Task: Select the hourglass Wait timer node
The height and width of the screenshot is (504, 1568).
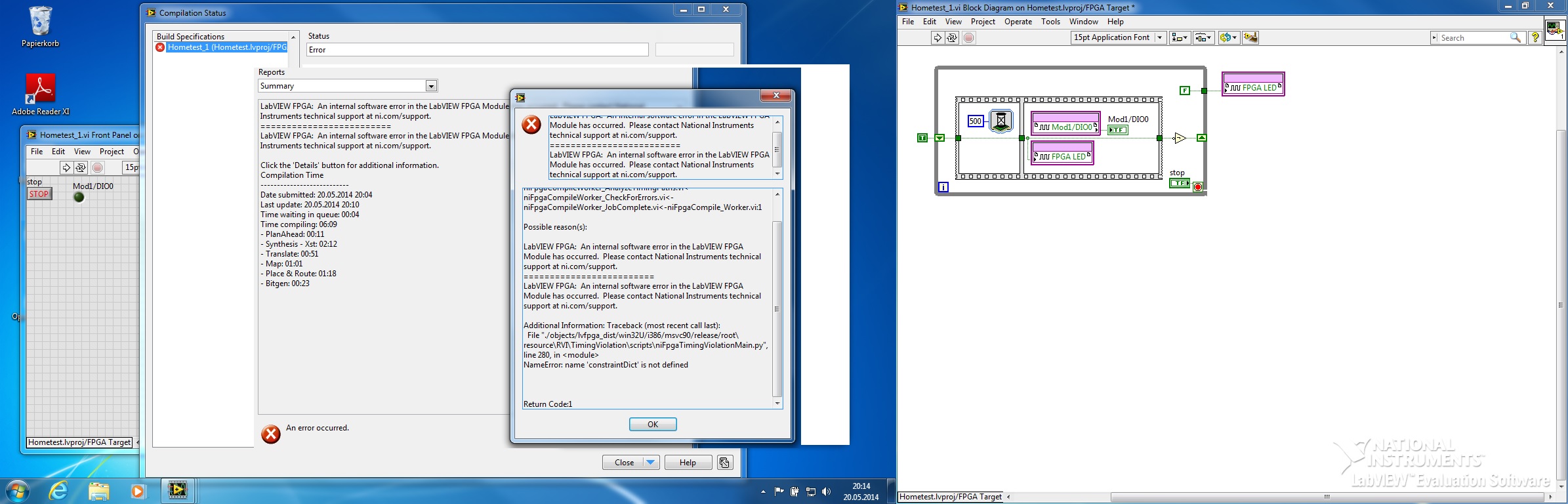Action: coord(1001,121)
